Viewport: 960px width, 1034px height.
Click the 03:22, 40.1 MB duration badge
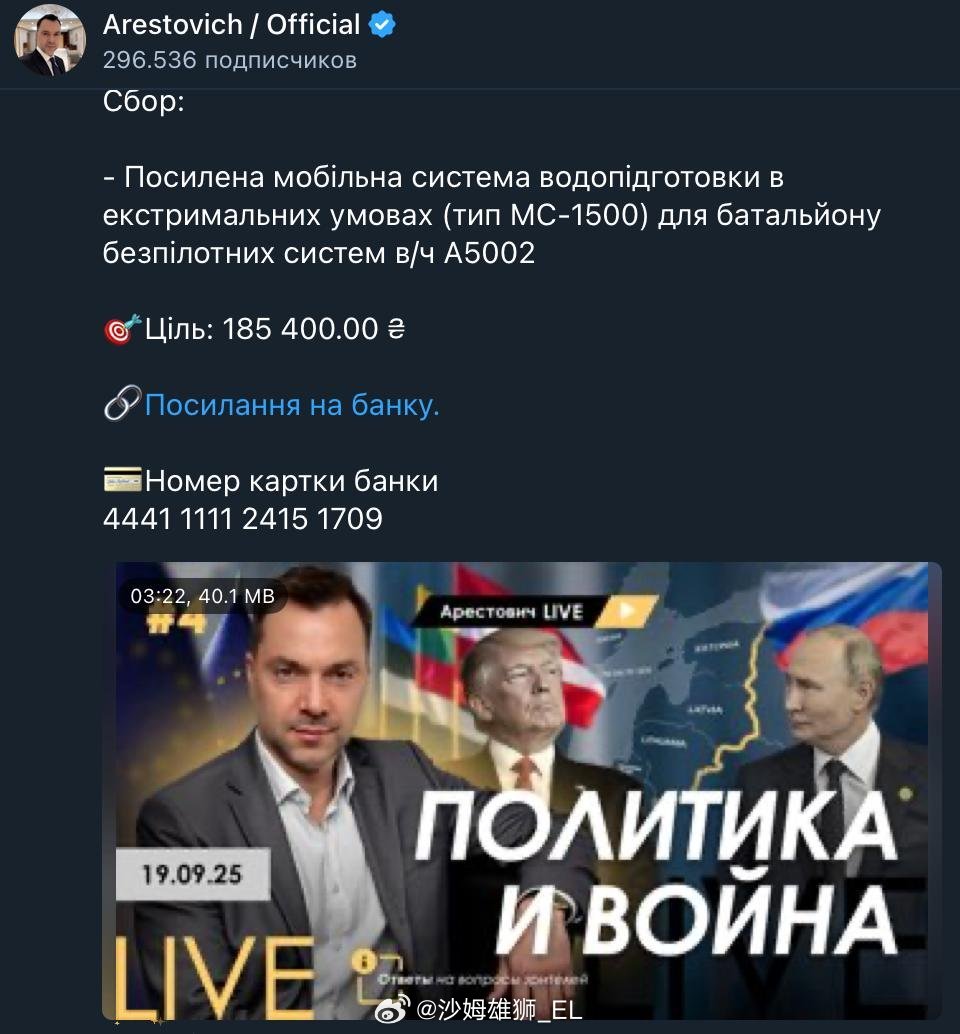[x=202, y=596]
